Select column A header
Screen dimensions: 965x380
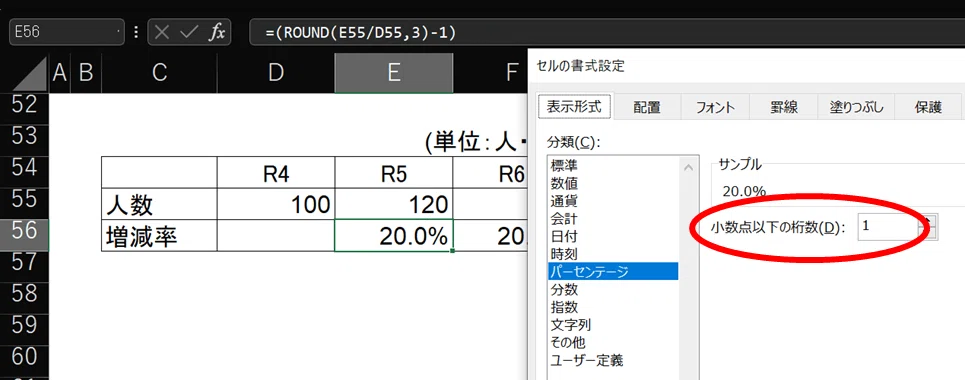pyautogui.click(x=60, y=73)
